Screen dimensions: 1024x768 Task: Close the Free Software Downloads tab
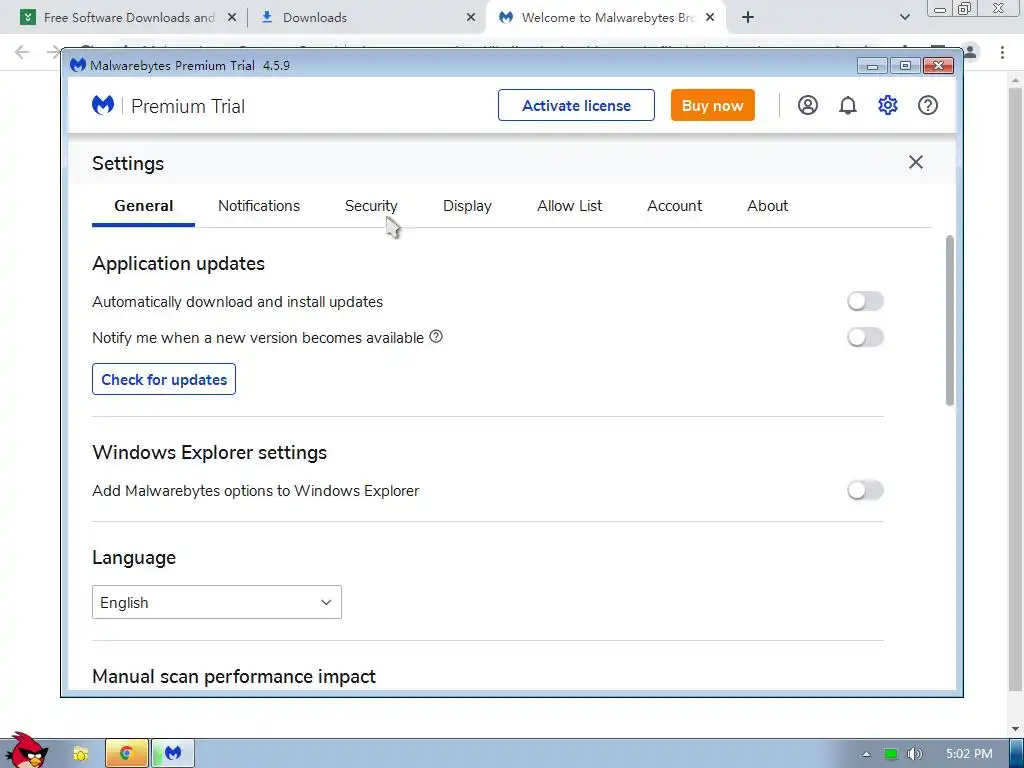tap(232, 18)
